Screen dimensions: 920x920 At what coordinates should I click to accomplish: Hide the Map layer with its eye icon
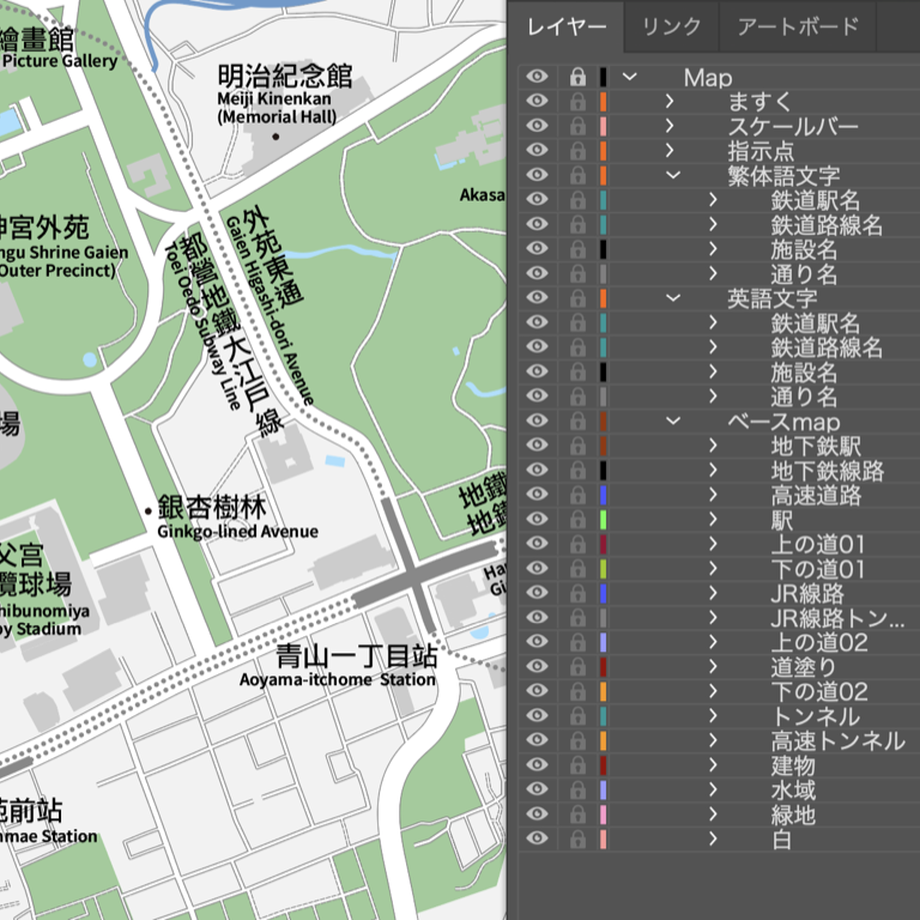tap(537, 77)
